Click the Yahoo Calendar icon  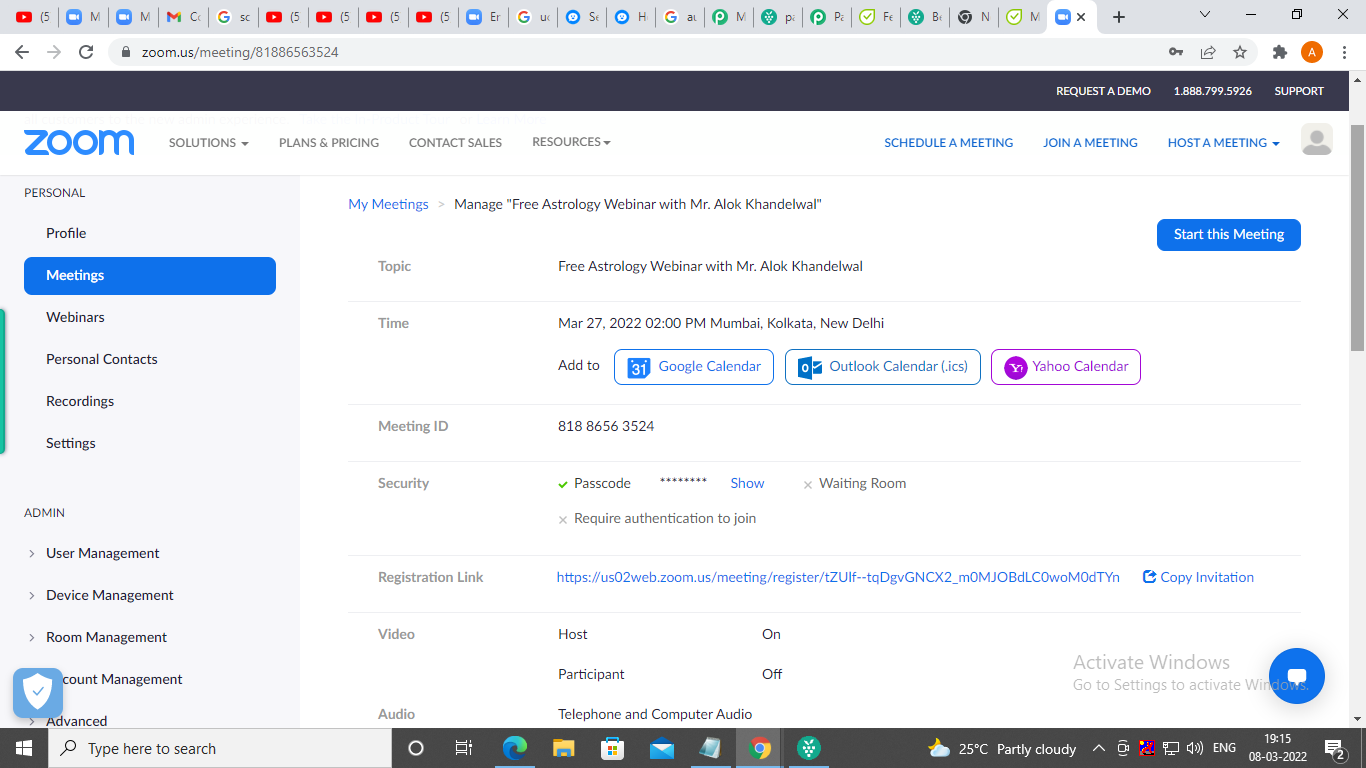click(1015, 367)
